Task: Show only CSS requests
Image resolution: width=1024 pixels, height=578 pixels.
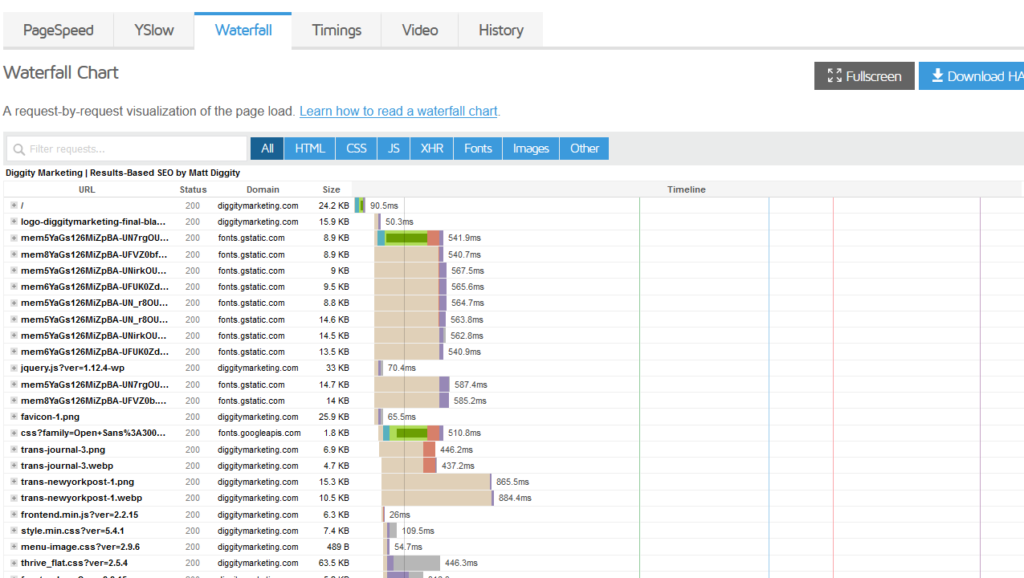Action: pos(356,148)
